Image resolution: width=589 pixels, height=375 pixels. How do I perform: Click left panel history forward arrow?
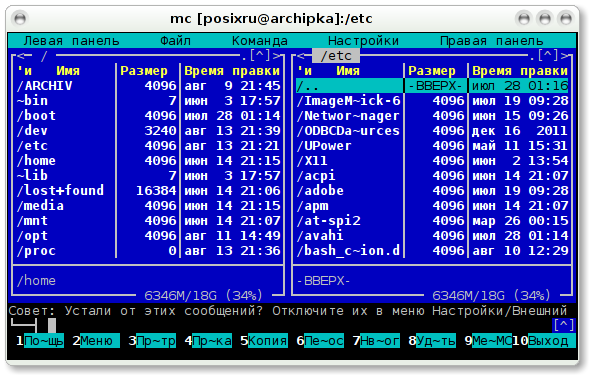276,56
